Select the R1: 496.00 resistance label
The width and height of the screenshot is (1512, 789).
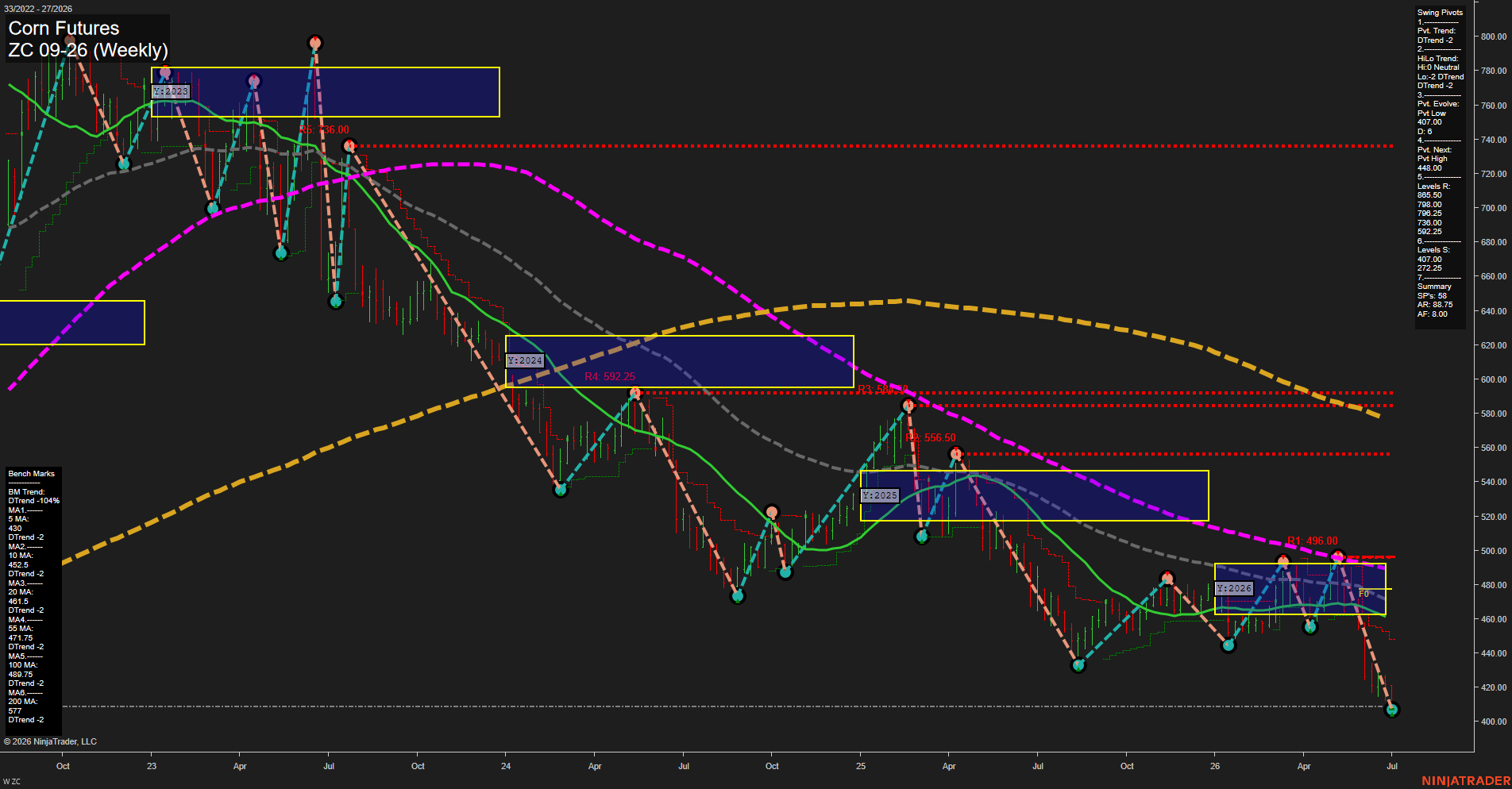pyautogui.click(x=1313, y=541)
